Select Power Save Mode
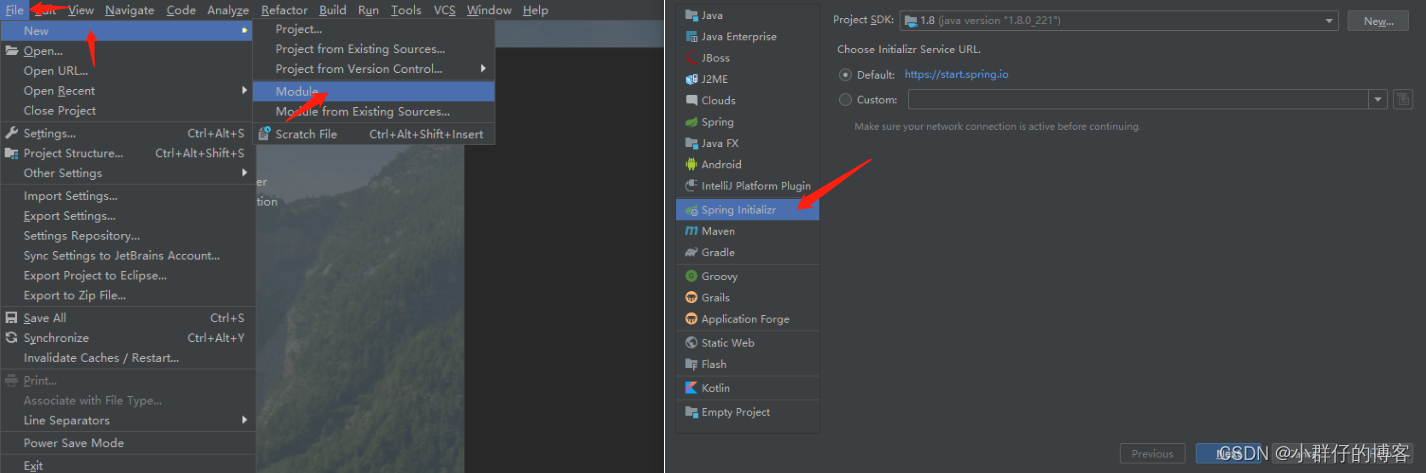This screenshot has width=1426, height=473. click(127, 443)
